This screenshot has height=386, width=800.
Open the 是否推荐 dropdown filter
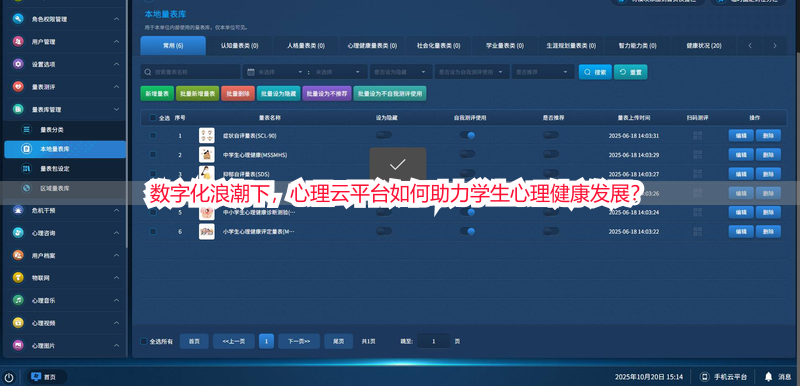(x=543, y=72)
